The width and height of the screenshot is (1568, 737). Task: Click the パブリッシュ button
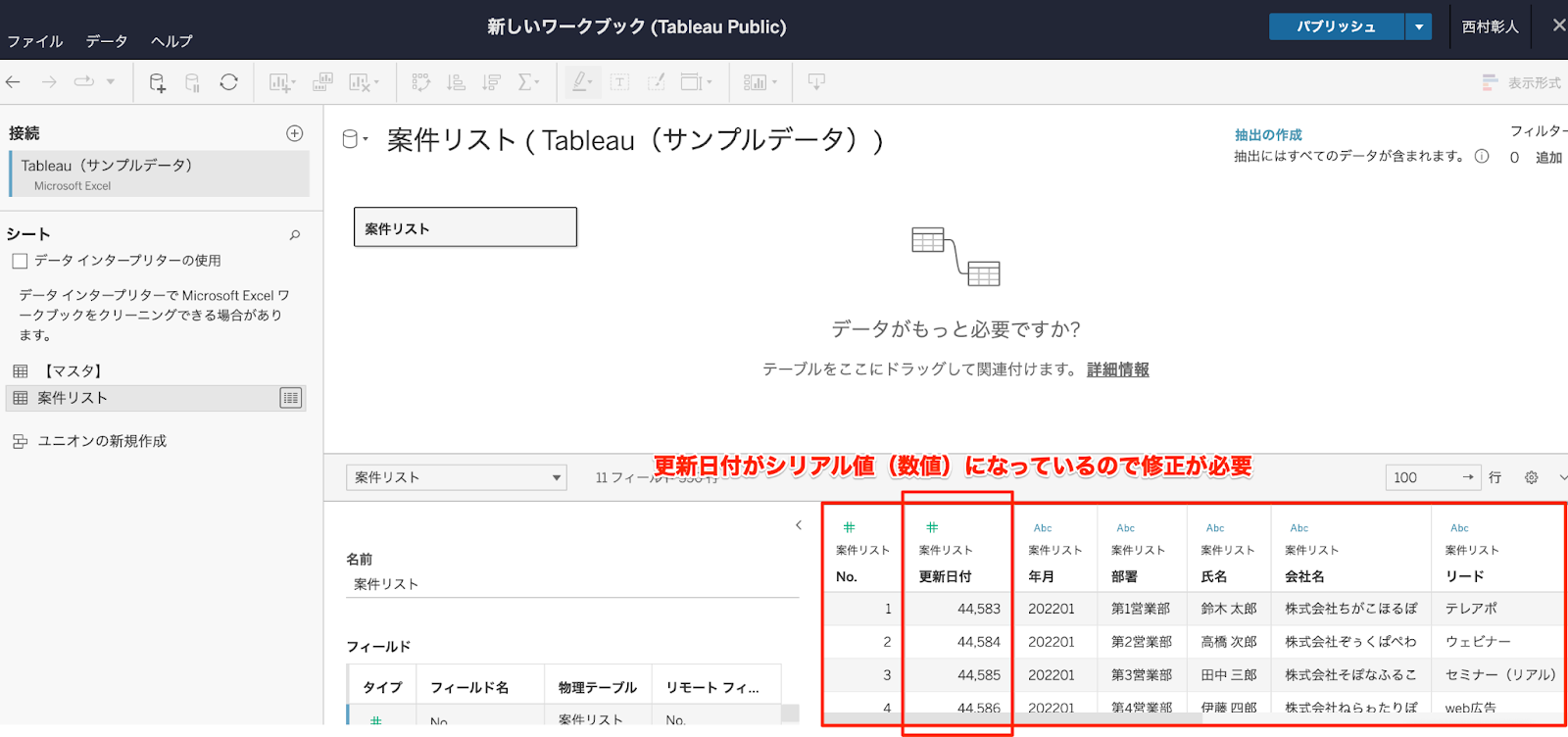(1337, 27)
